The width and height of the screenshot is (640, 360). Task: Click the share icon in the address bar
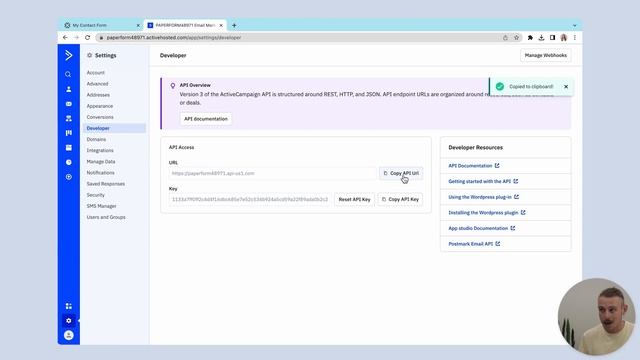pyautogui.click(x=505, y=38)
